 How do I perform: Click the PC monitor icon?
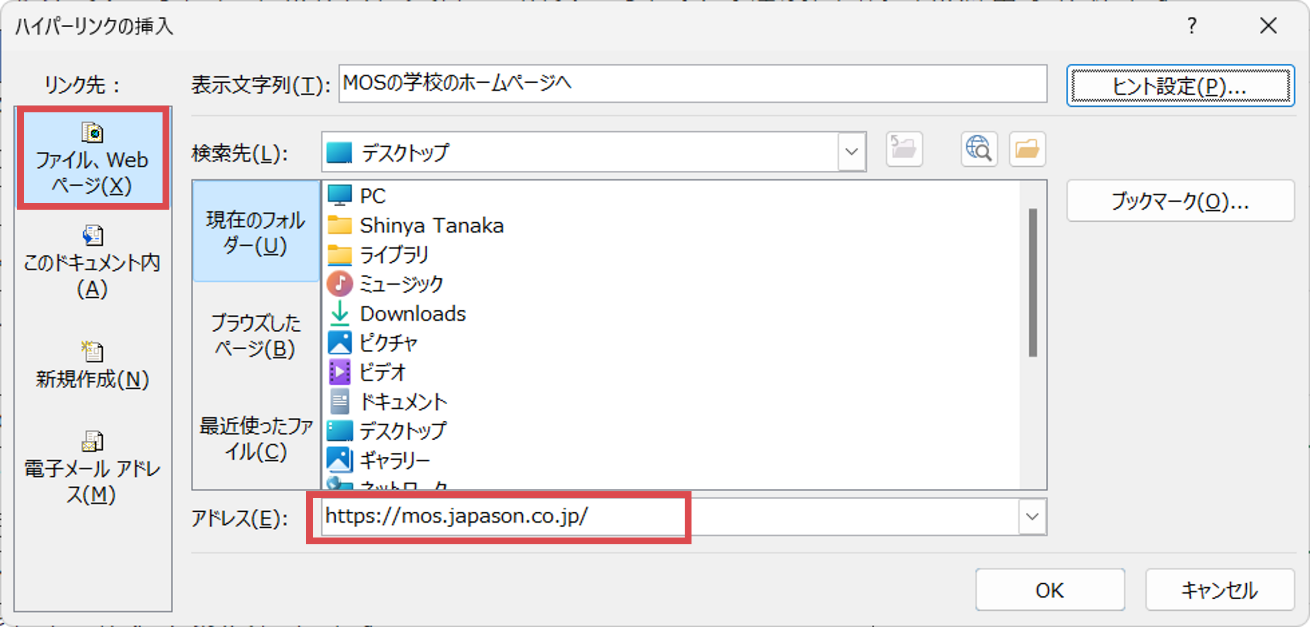340,196
